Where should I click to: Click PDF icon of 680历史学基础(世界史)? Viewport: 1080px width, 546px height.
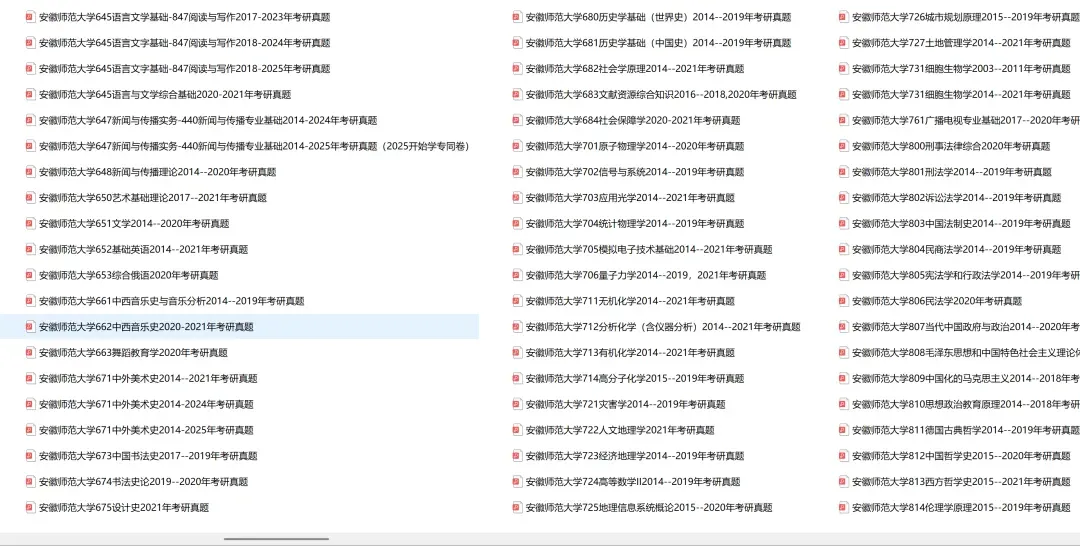517,17
